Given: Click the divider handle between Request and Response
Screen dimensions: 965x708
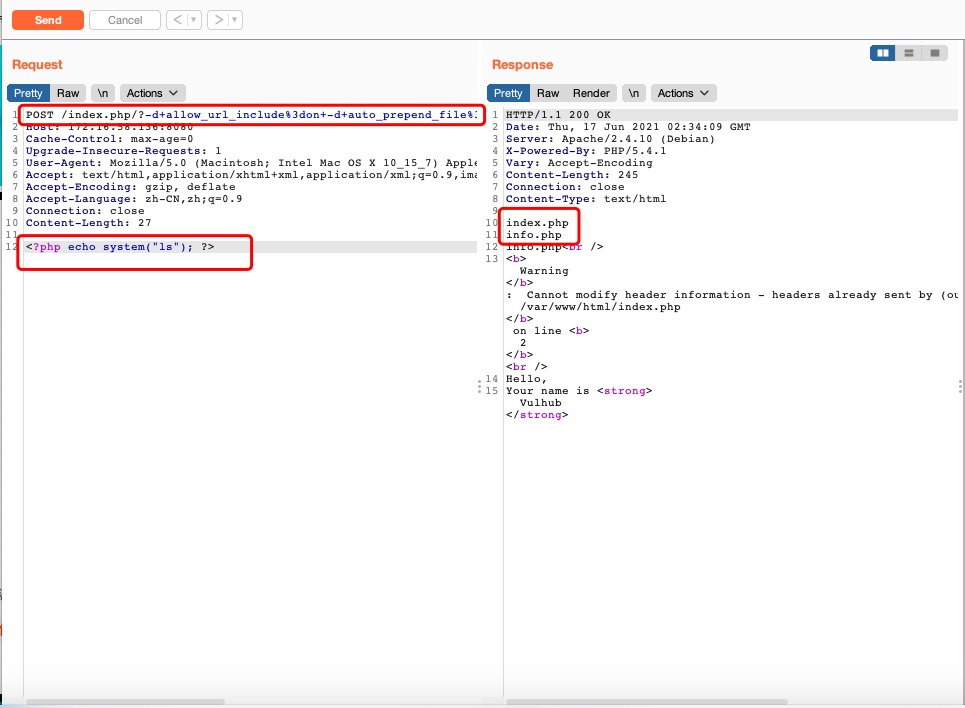Looking at the screenshot, I should click(479, 387).
